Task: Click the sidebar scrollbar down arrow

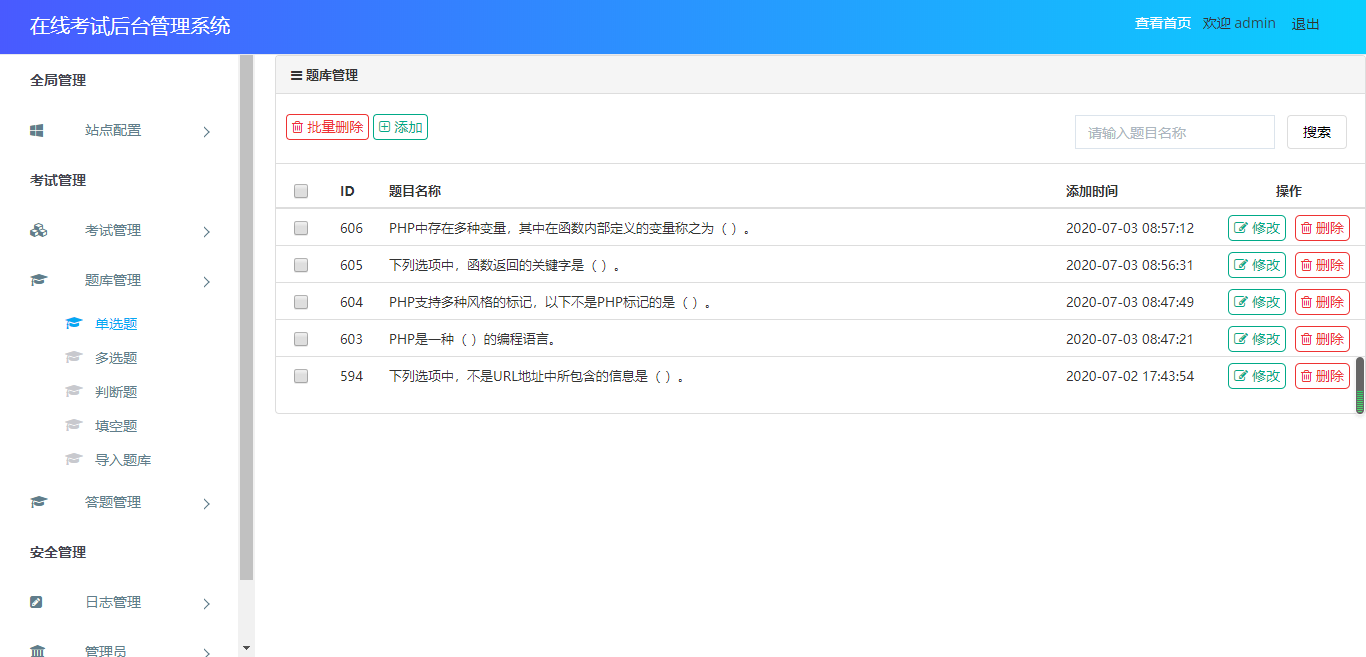Action: click(x=247, y=648)
